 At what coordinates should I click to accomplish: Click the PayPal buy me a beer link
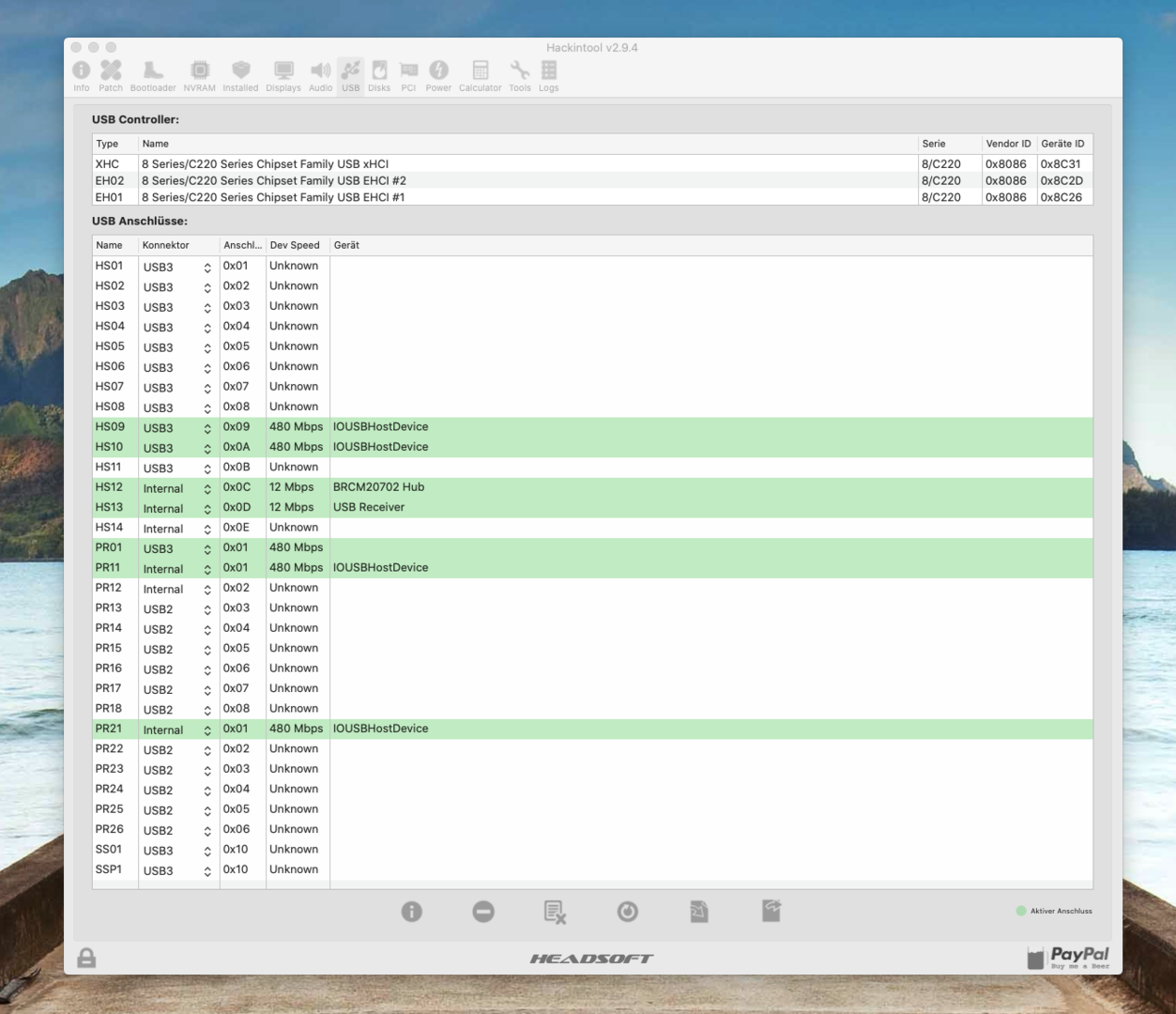[x=1069, y=958]
